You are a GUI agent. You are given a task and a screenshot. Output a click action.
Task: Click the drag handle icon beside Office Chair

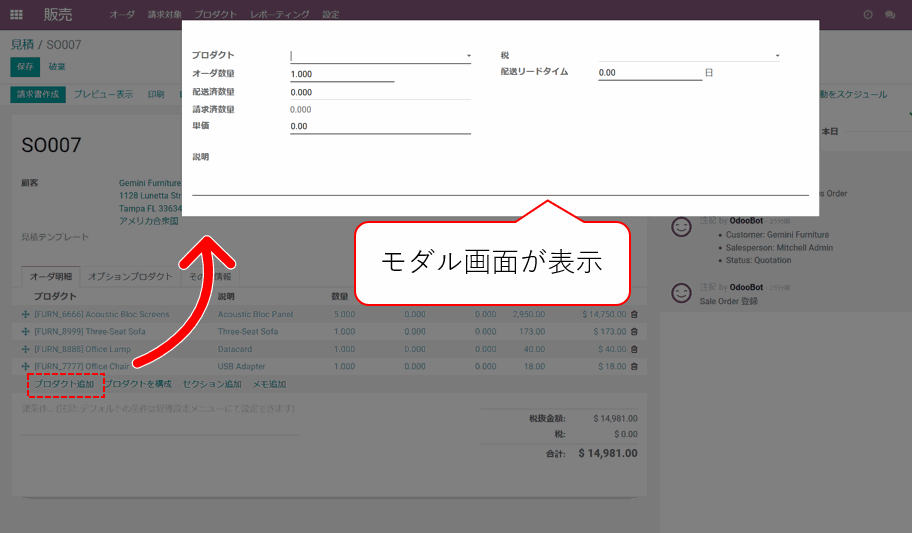click(25, 367)
